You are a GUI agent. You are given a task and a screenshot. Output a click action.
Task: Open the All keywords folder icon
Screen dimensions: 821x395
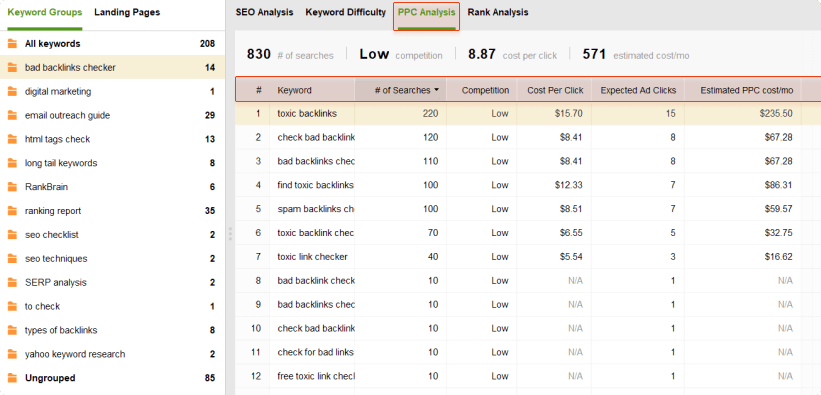click(x=13, y=43)
